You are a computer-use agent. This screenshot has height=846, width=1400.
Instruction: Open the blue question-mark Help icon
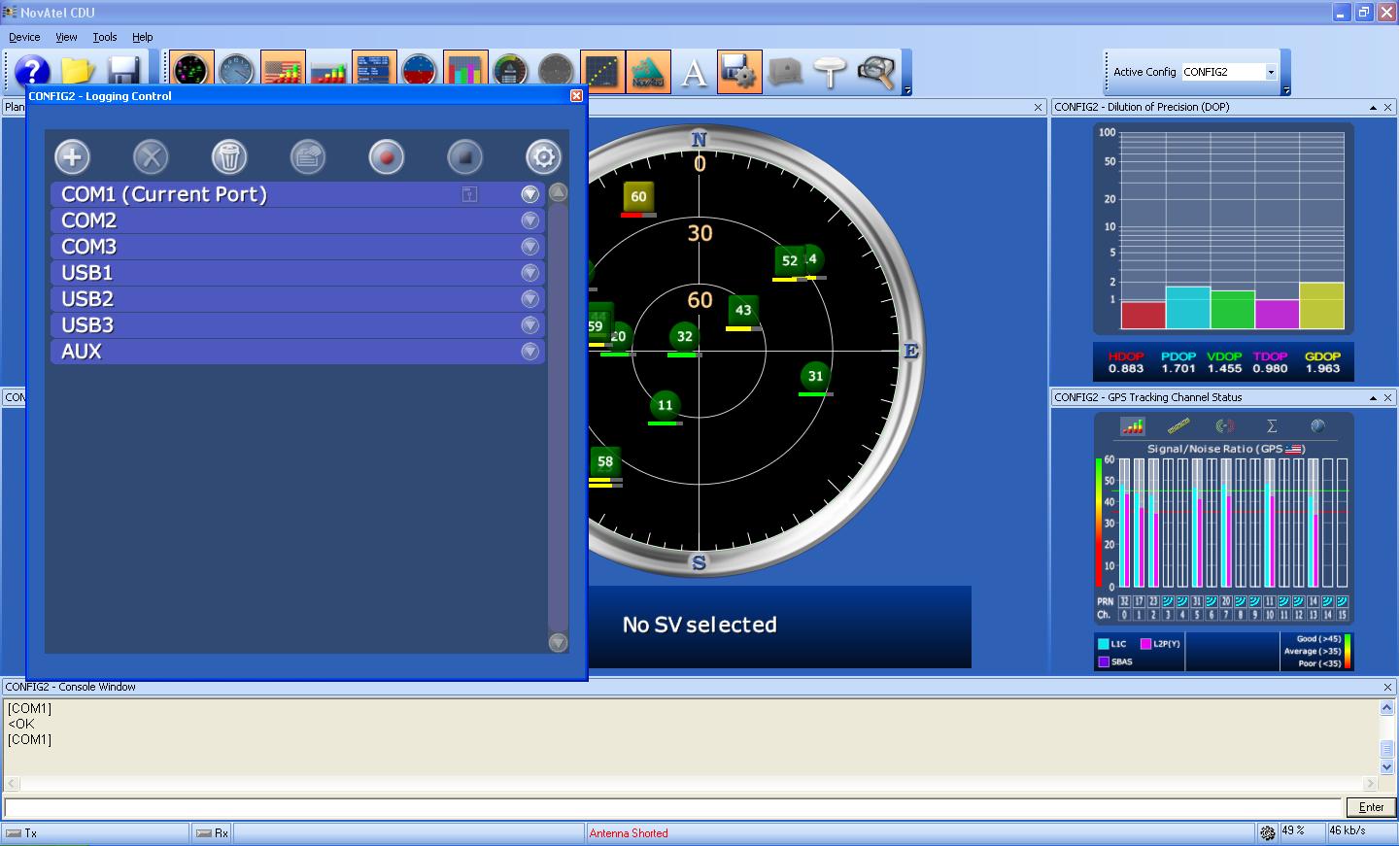pyautogui.click(x=32, y=72)
